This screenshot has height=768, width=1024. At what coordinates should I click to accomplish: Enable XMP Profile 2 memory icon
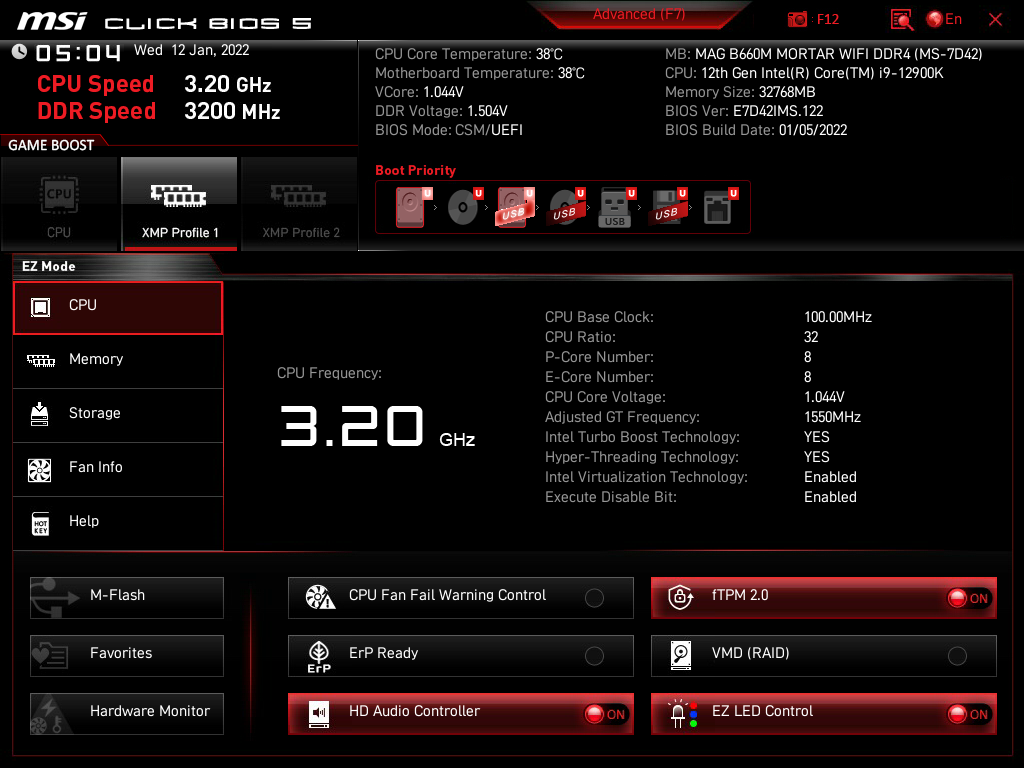(x=299, y=195)
